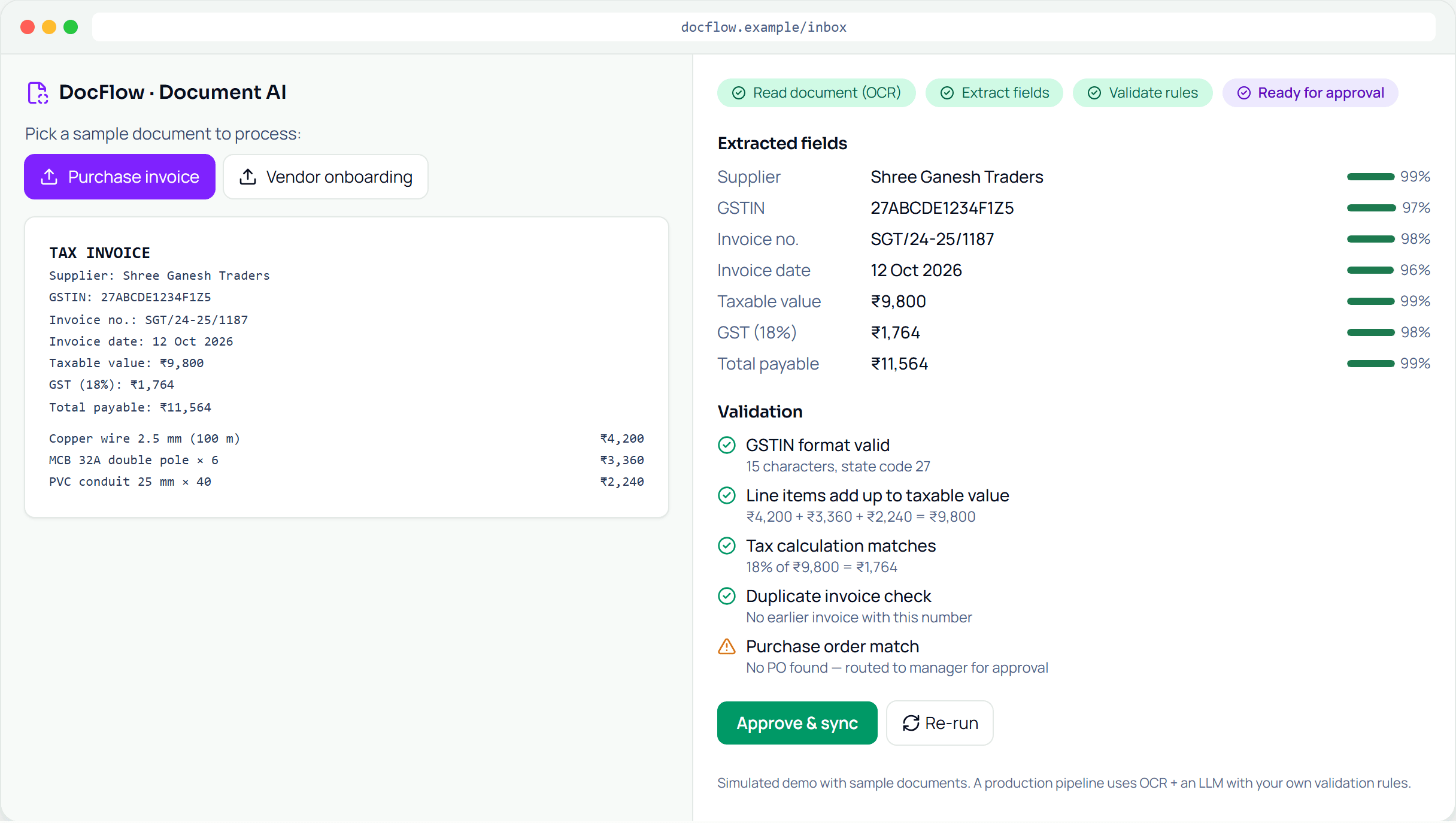Open the Read document (OCR) step

pos(817,93)
